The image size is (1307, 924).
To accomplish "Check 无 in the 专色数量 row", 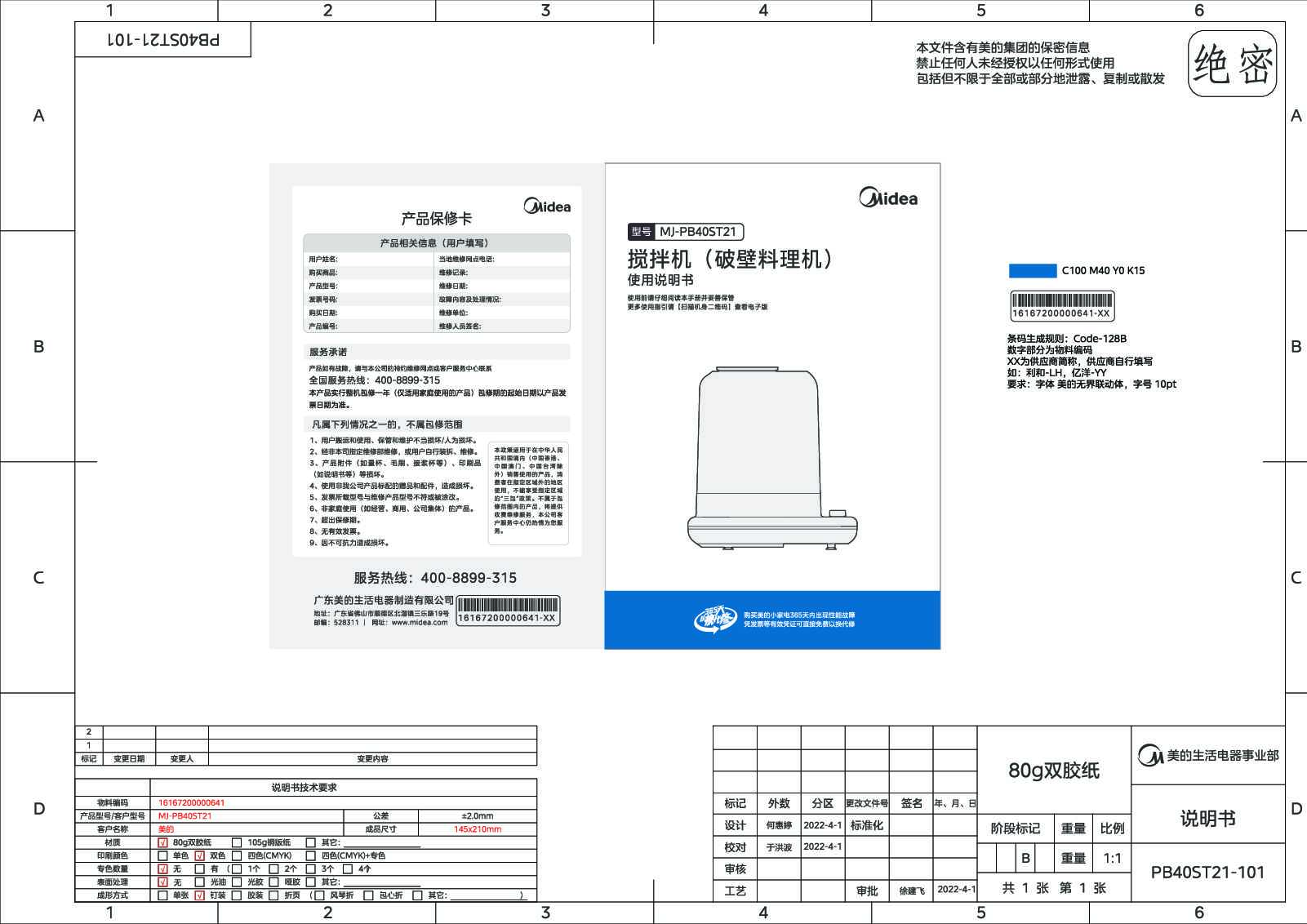I will click(162, 868).
